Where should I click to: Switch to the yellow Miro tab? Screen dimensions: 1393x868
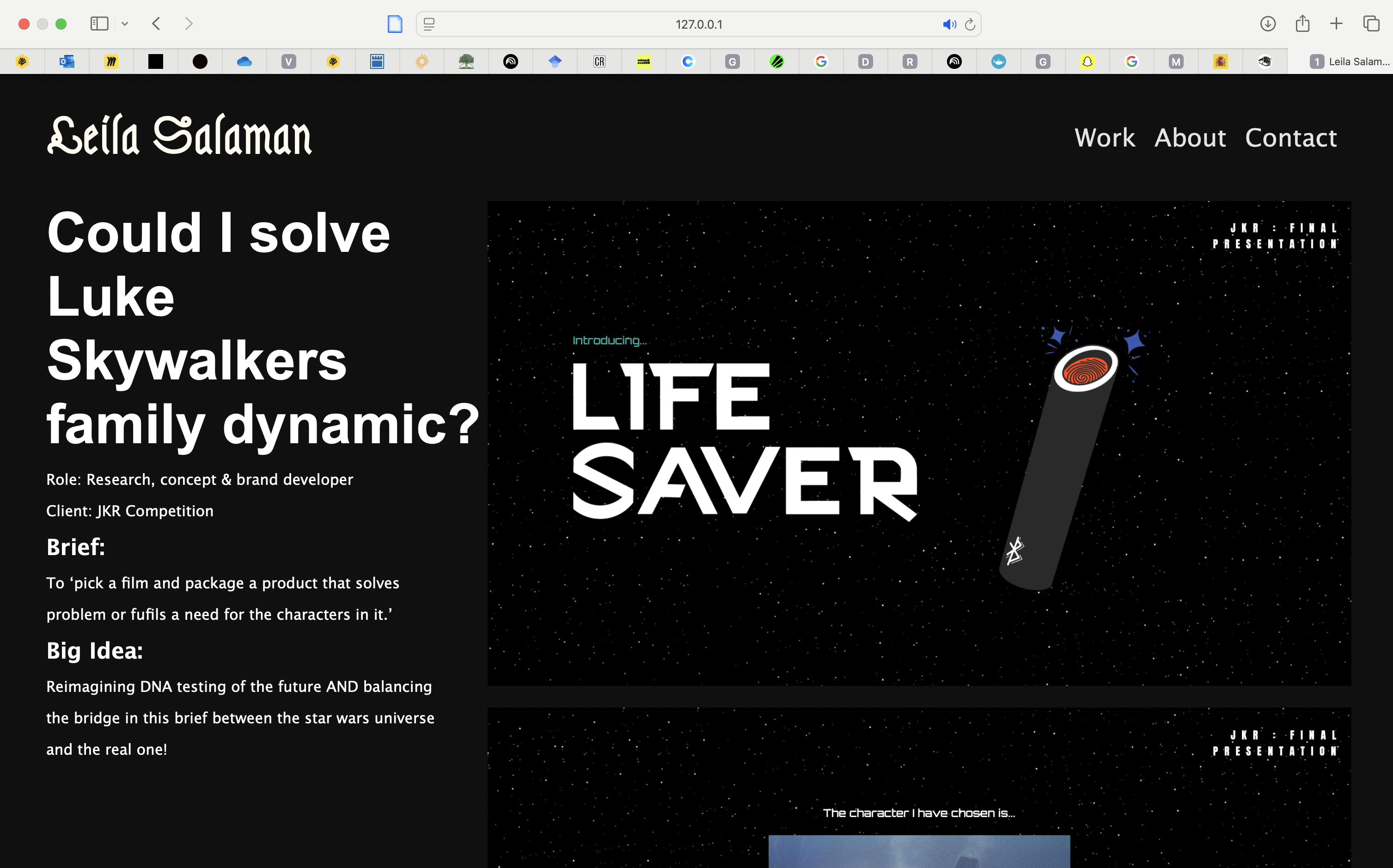pos(111,61)
